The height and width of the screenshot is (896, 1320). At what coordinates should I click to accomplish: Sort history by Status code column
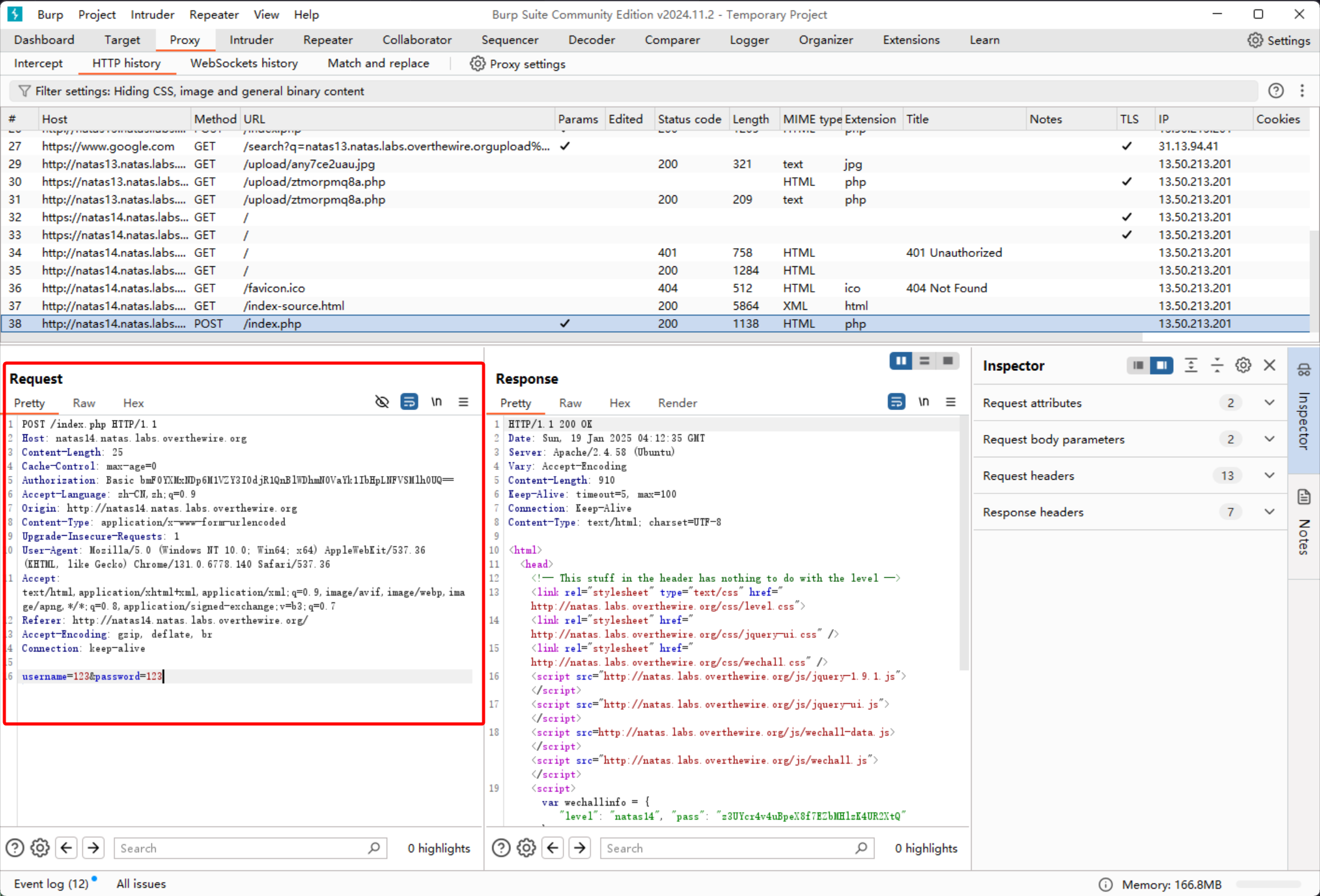tap(690, 119)
